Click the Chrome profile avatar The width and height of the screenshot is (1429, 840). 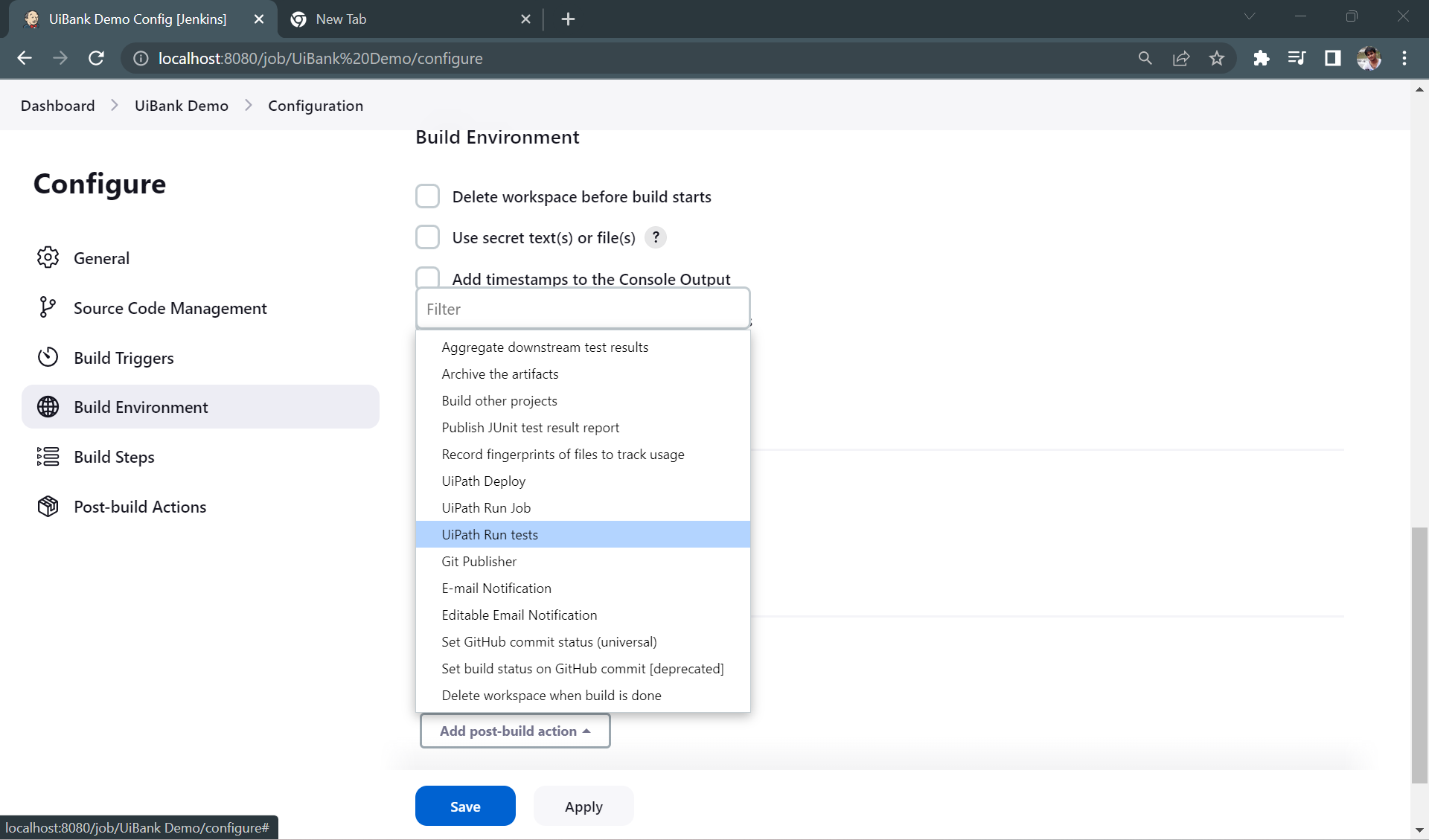(x=1369, y=58)
